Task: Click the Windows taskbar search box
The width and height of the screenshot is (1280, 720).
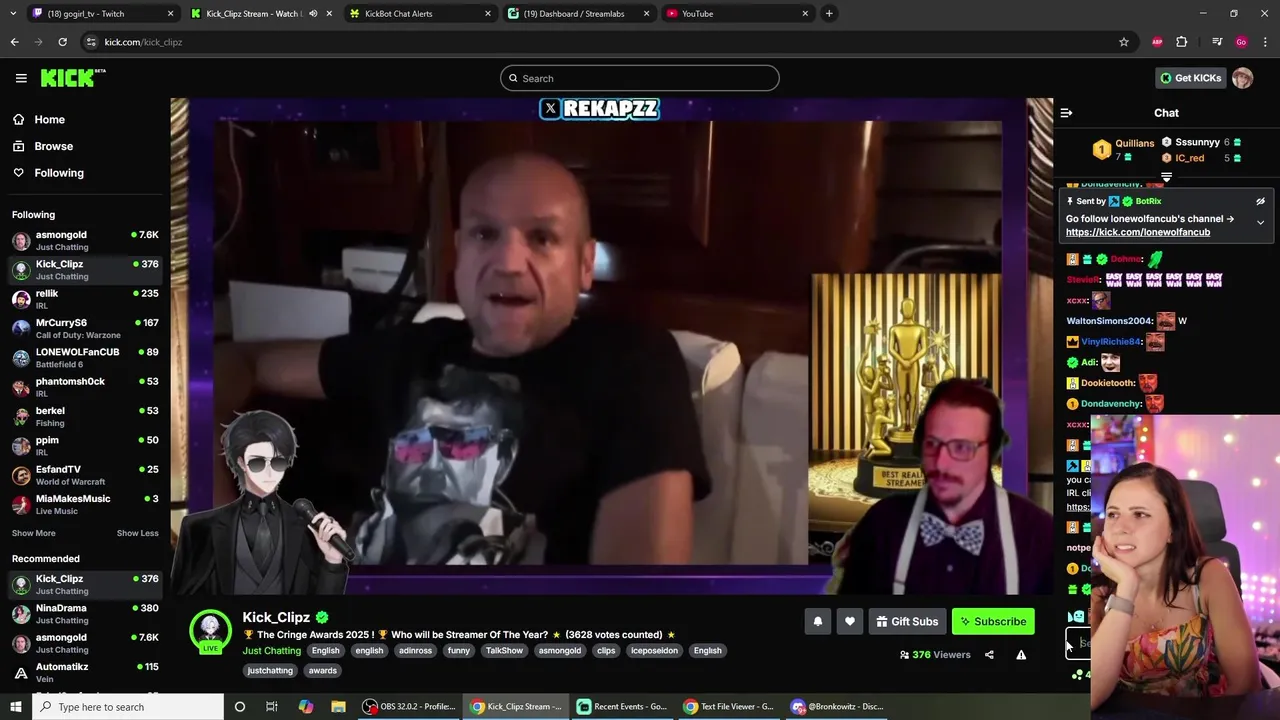Action: (128, 707)
